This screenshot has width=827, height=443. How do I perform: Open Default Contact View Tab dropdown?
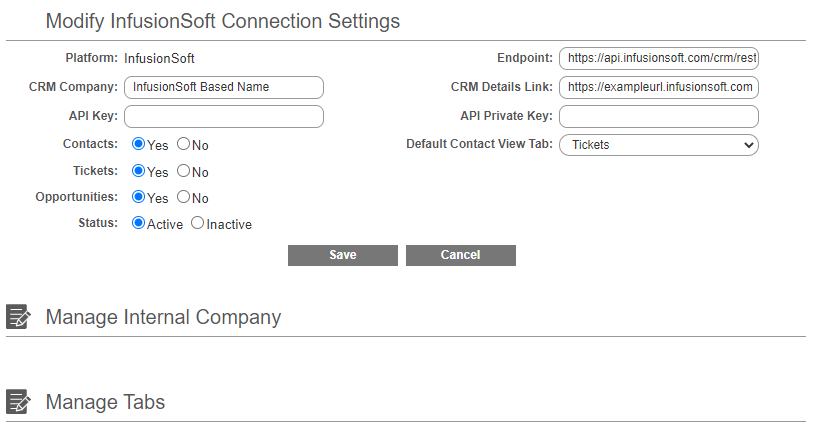(658, 145)
